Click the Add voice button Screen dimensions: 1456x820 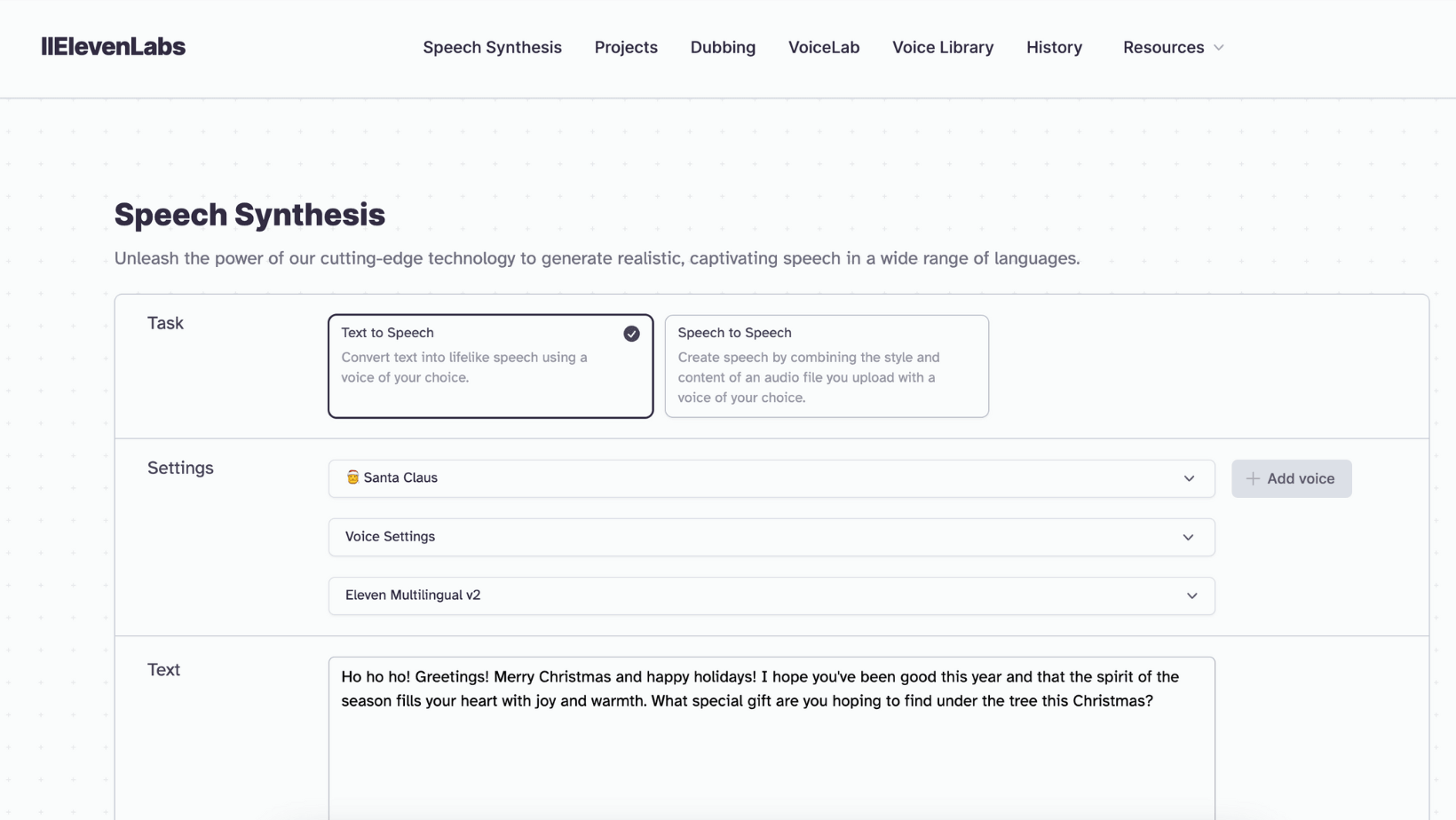point(1292,478)
